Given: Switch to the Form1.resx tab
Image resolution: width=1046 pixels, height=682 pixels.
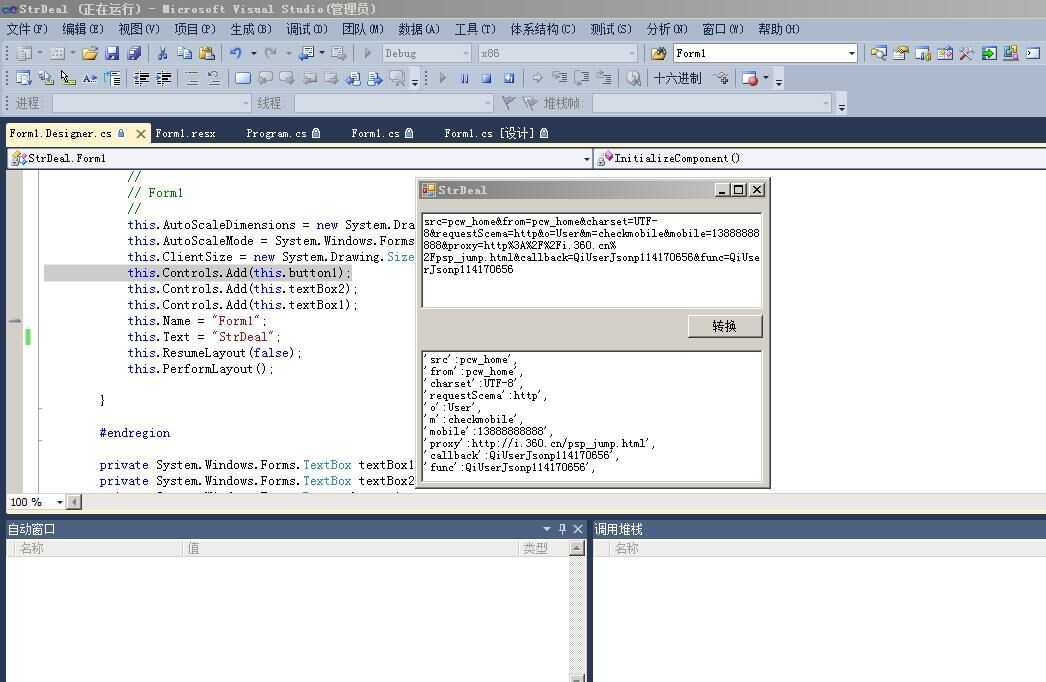Looking at the screenshot, I should pos(185,133).
